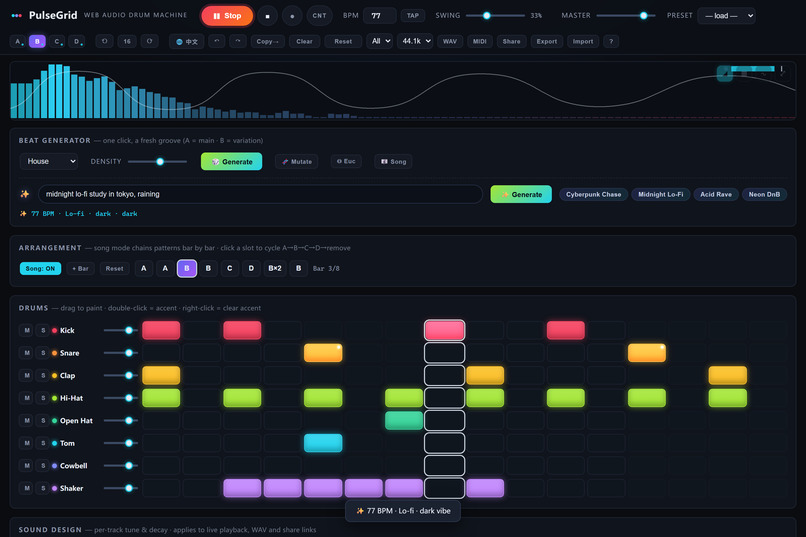Rotate pattern left using icon before 16
This screenshot has width=806, height=537.
104,41
